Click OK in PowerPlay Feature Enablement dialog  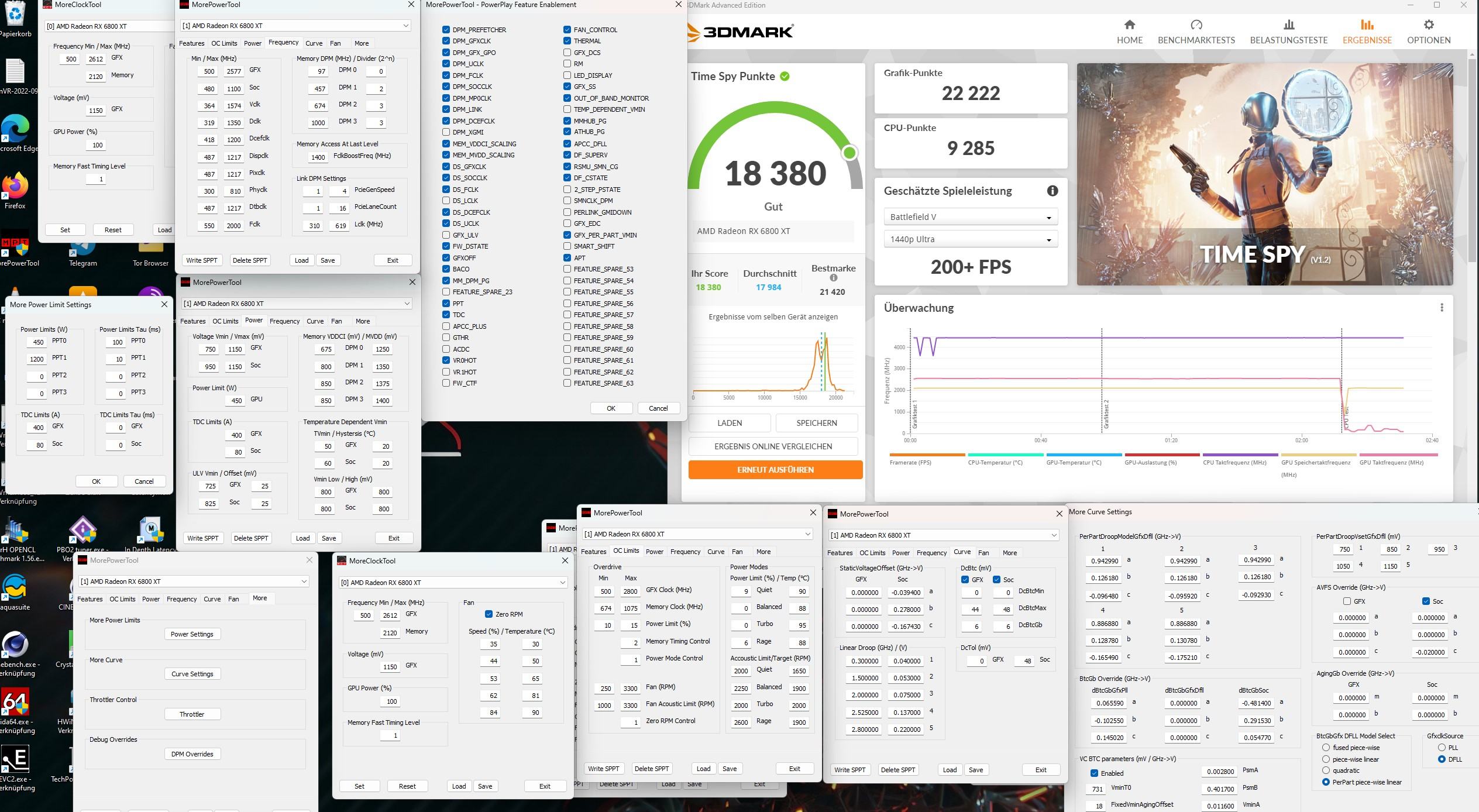[611, 408]
